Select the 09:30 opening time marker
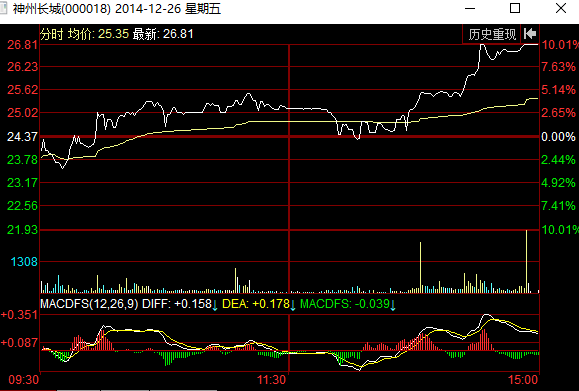This screenshot has width=579, height=391. (x=24, y=380)
